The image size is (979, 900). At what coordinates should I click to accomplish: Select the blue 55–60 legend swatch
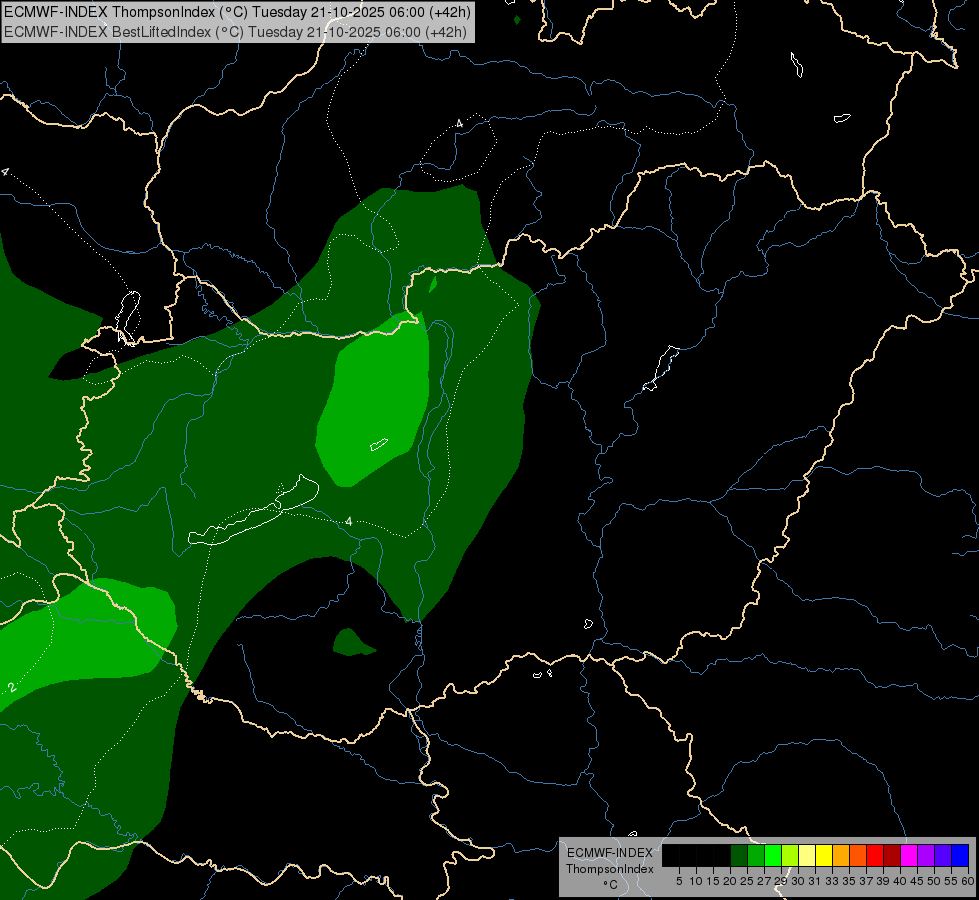pyautogui.click(x=961, y=855)
